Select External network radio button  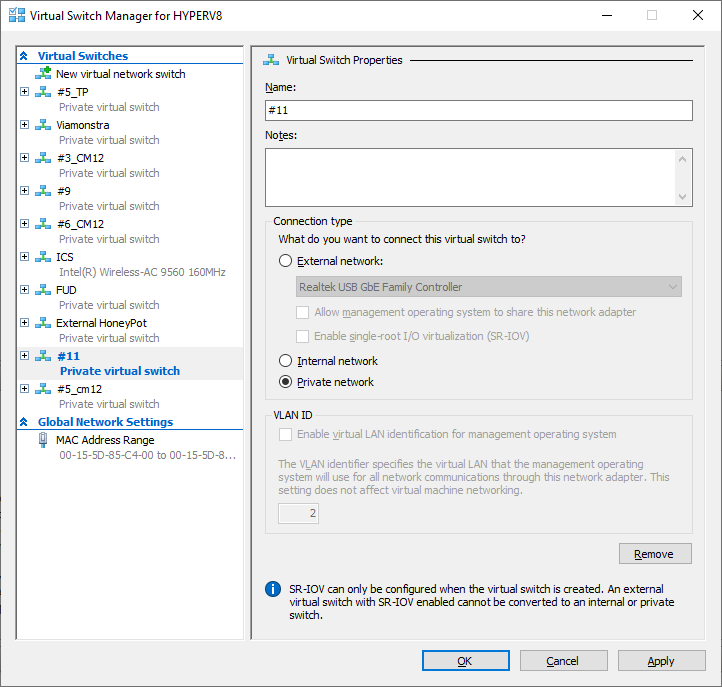pyautogui.click(x=285, y=261)
